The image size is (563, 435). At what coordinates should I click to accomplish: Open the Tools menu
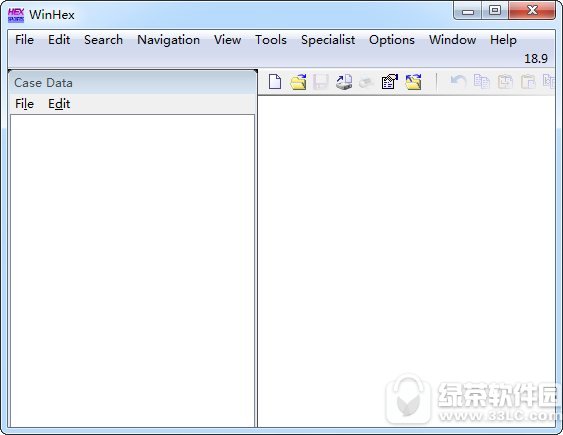coord(271,40)
